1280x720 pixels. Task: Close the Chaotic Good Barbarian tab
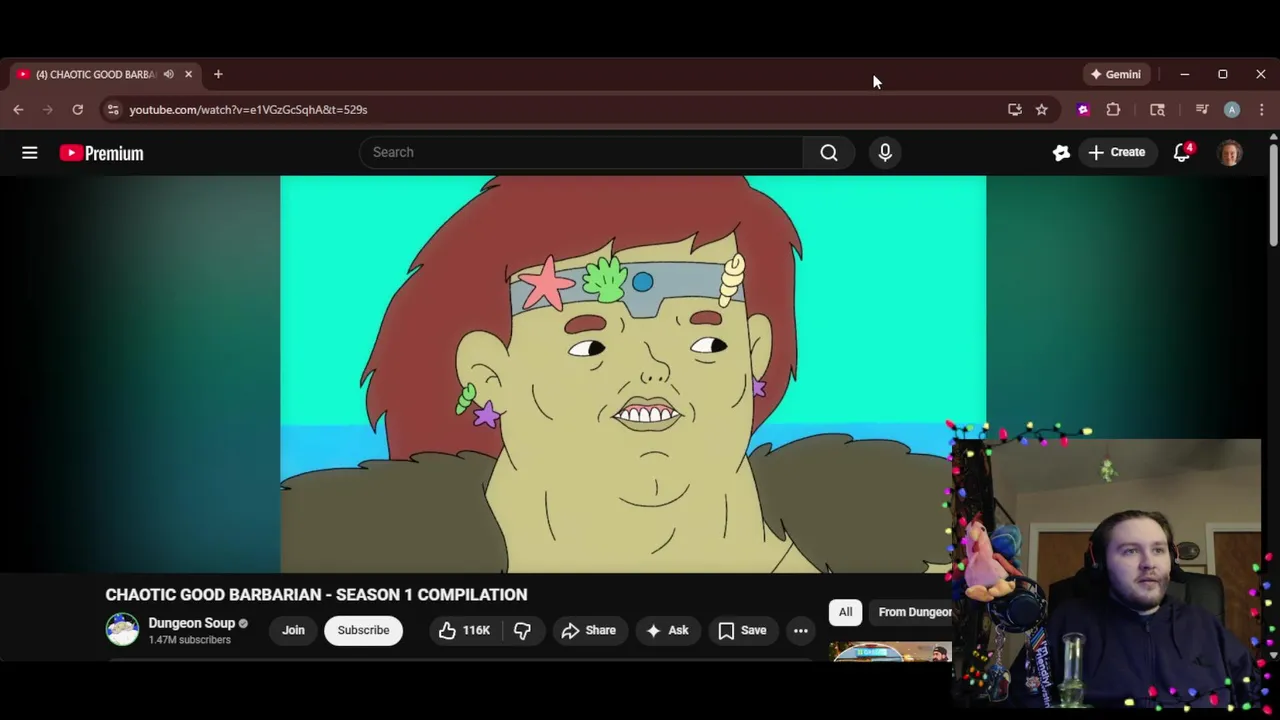tap(188, 74)
